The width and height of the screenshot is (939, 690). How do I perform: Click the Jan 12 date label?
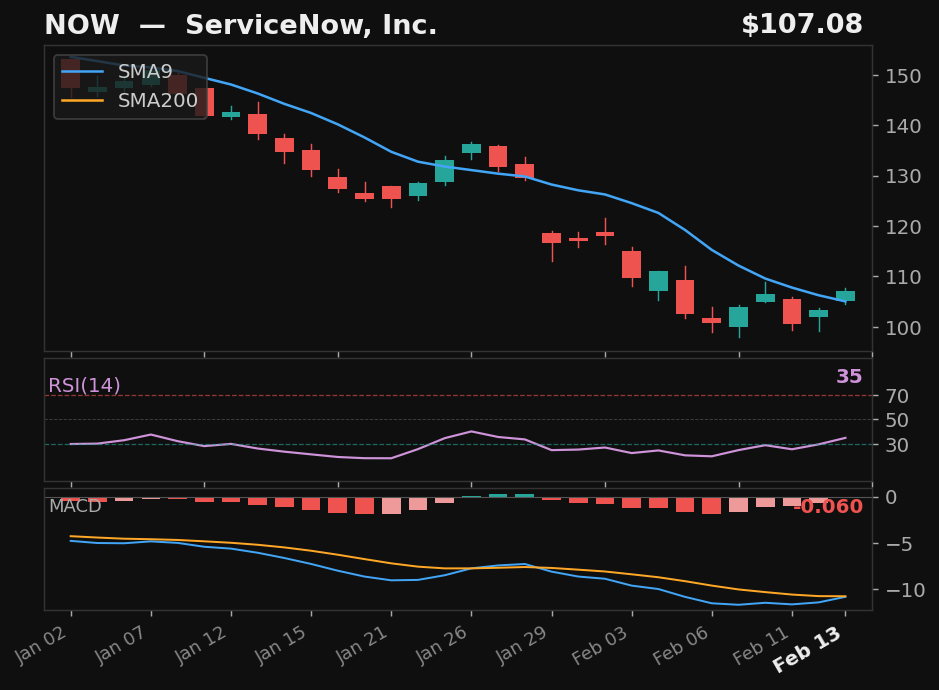(x=201, y=644)
